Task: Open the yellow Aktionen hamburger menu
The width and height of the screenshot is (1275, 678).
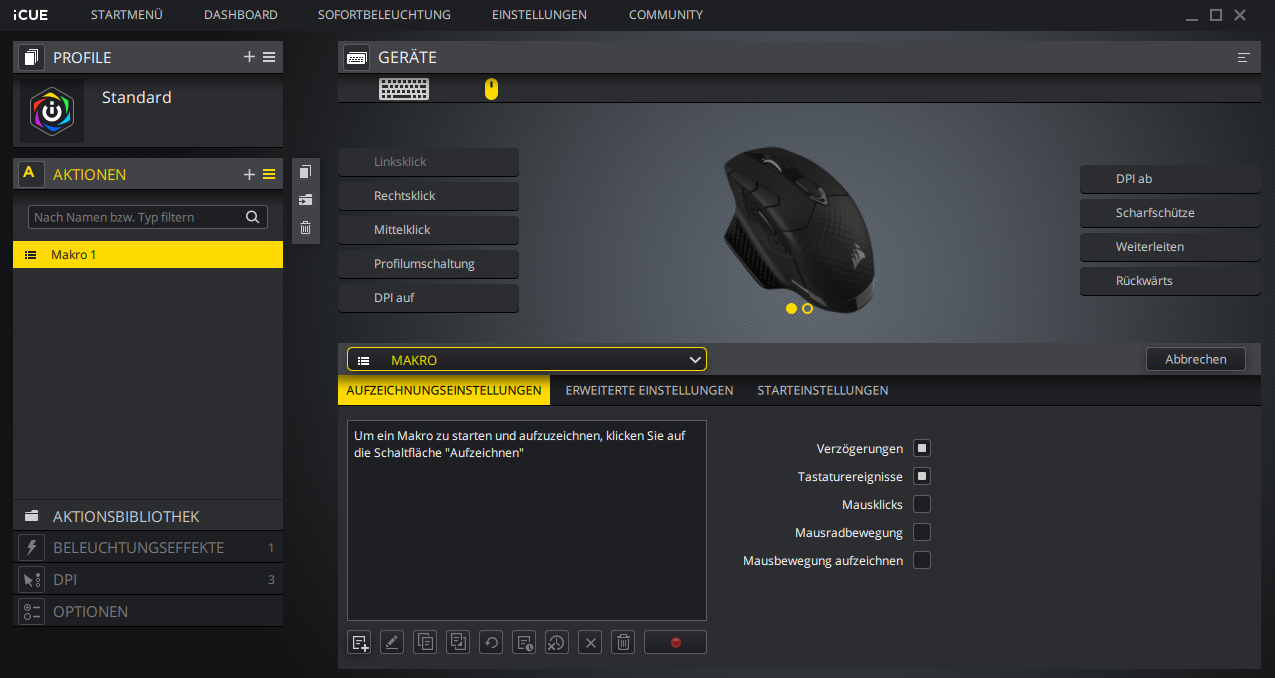Action: pos(269,174)
